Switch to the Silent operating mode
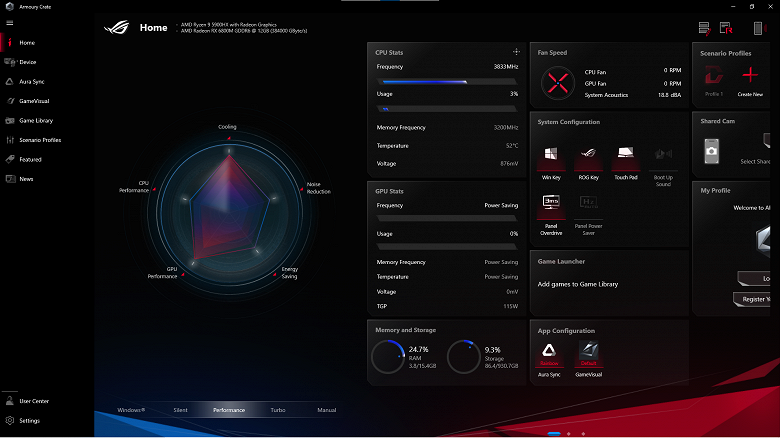Image resolution: width=780 pixels, height=438 pixels. pos(180,410)
